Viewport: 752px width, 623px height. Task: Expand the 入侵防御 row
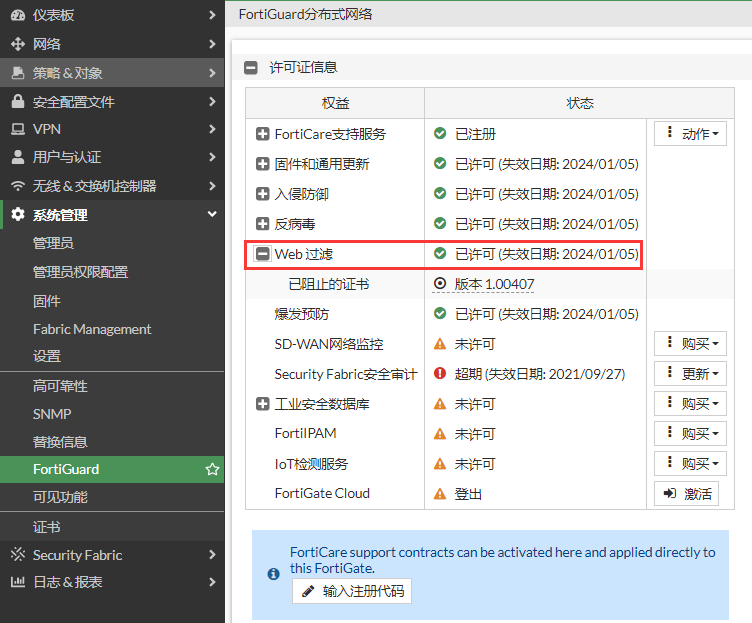(x=263, y=194)
